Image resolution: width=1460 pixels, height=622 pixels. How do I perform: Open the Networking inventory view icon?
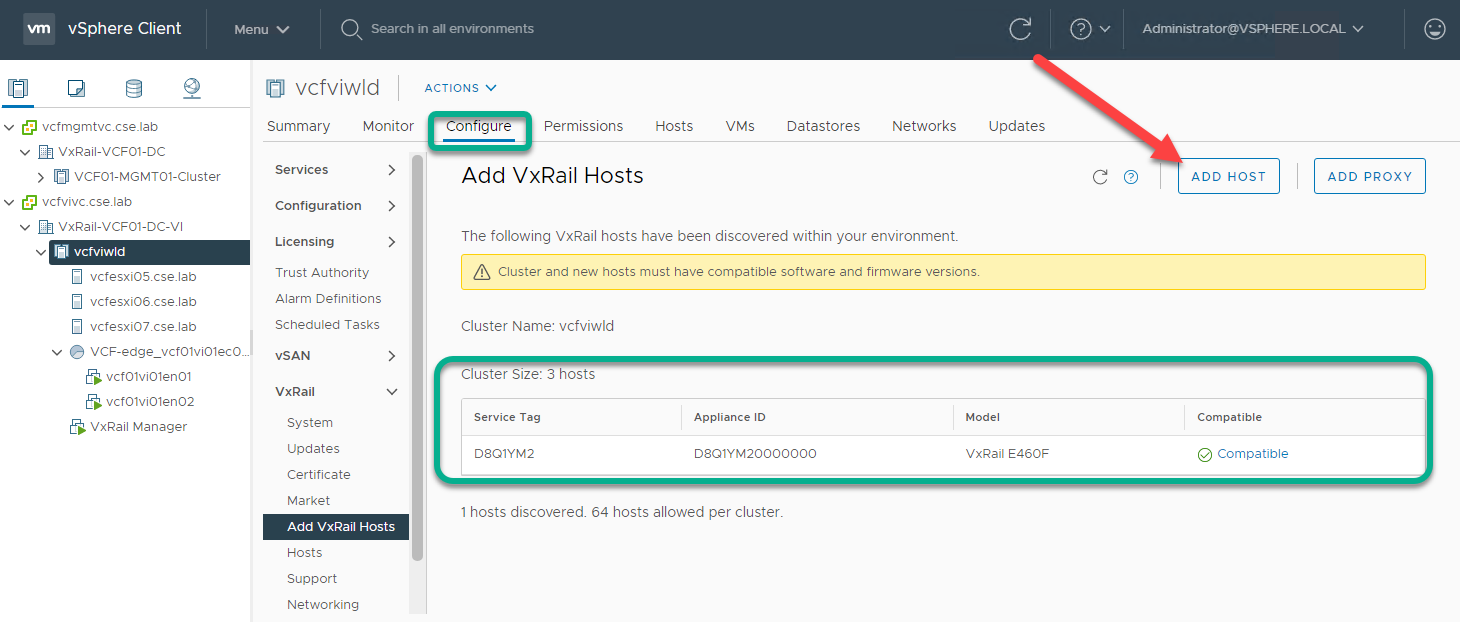[x=191, y=88]
